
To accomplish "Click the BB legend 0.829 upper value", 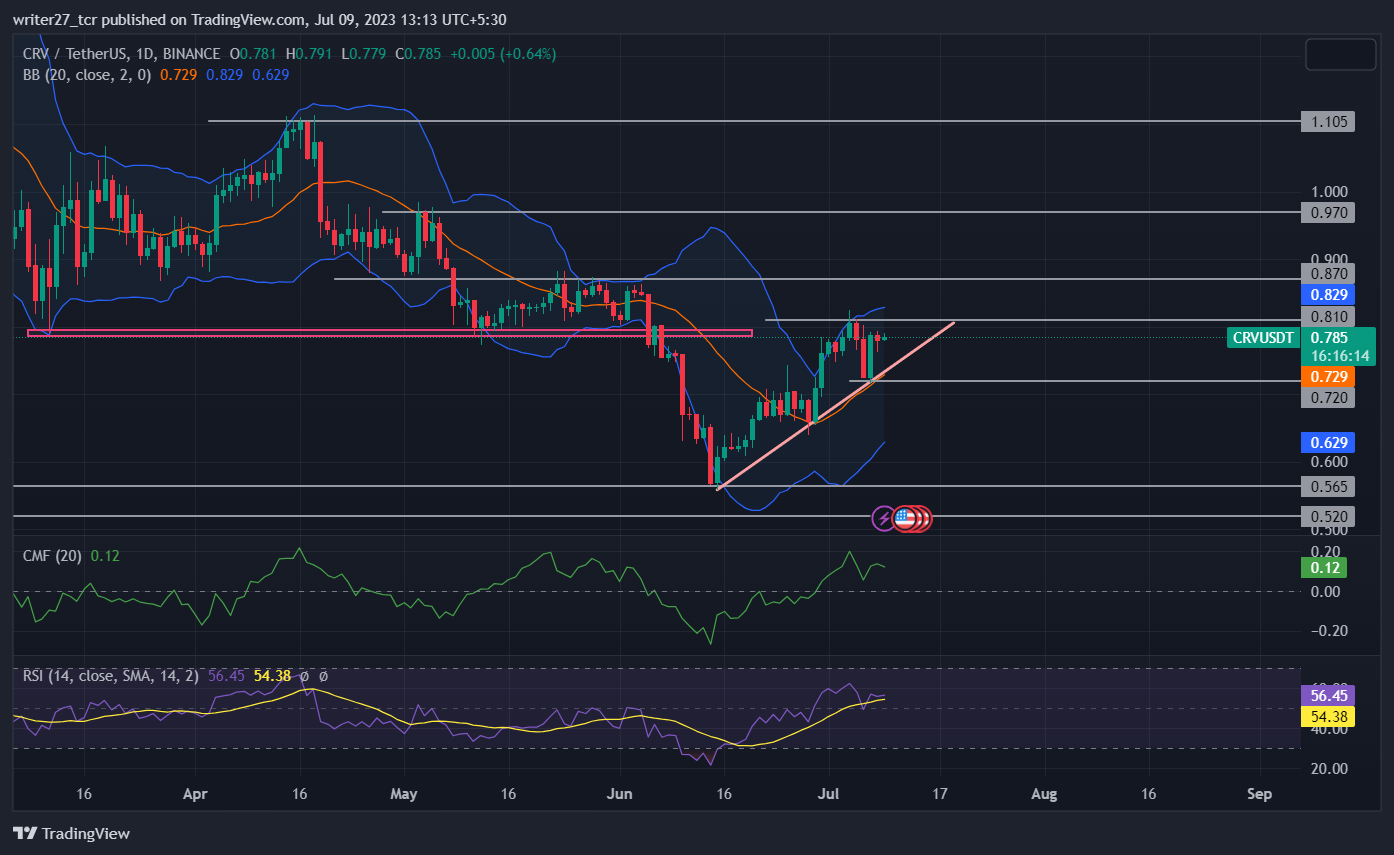I will (x=227, y=74).
